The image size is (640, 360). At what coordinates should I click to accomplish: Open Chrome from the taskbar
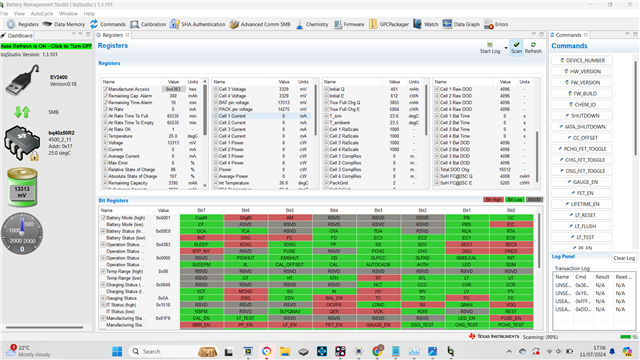[x=377, y=351]
